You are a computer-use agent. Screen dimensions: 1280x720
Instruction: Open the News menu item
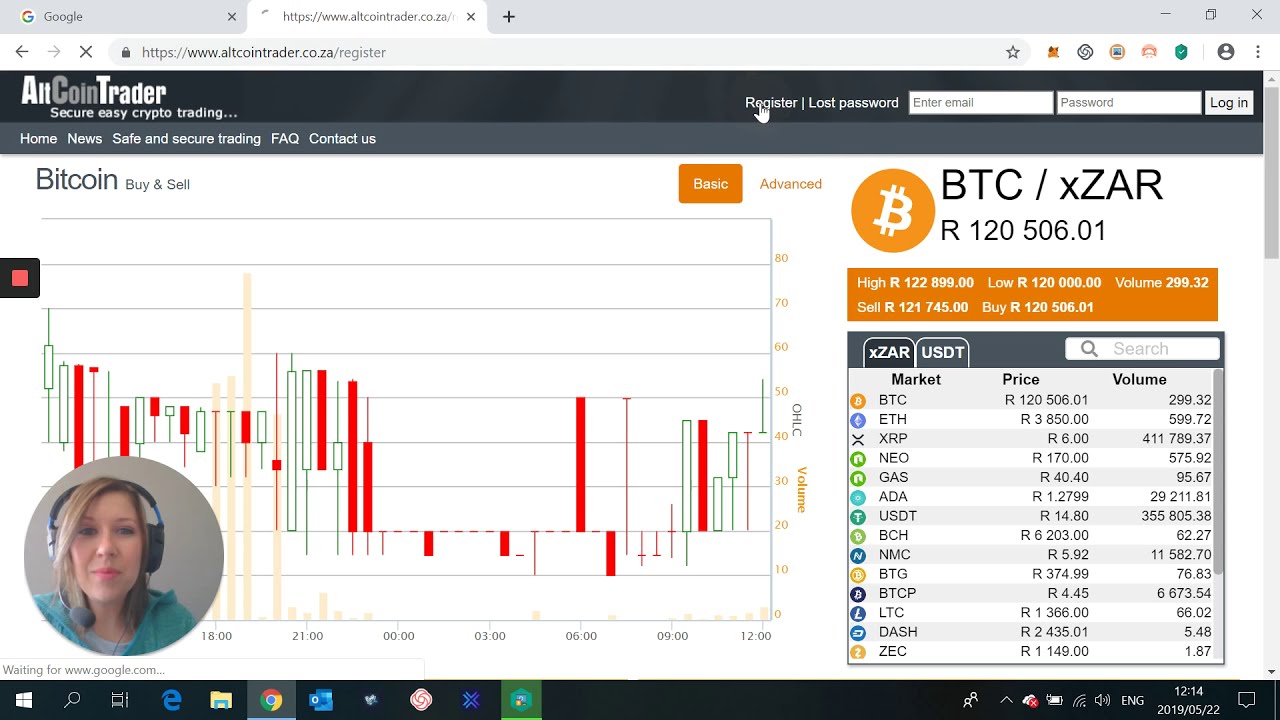pos(84,139)
